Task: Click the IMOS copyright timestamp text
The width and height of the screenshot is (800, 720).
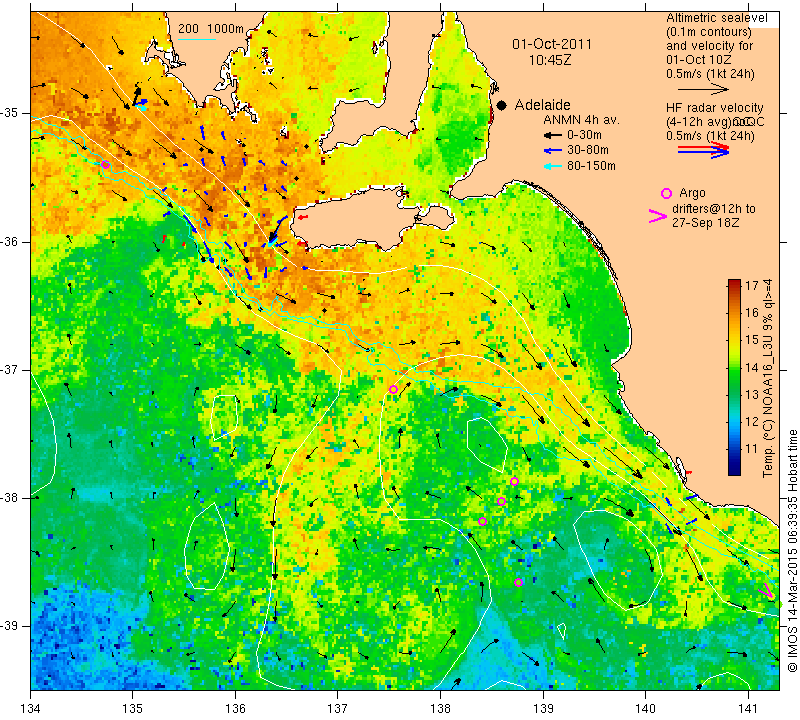Action: (792, 550)
